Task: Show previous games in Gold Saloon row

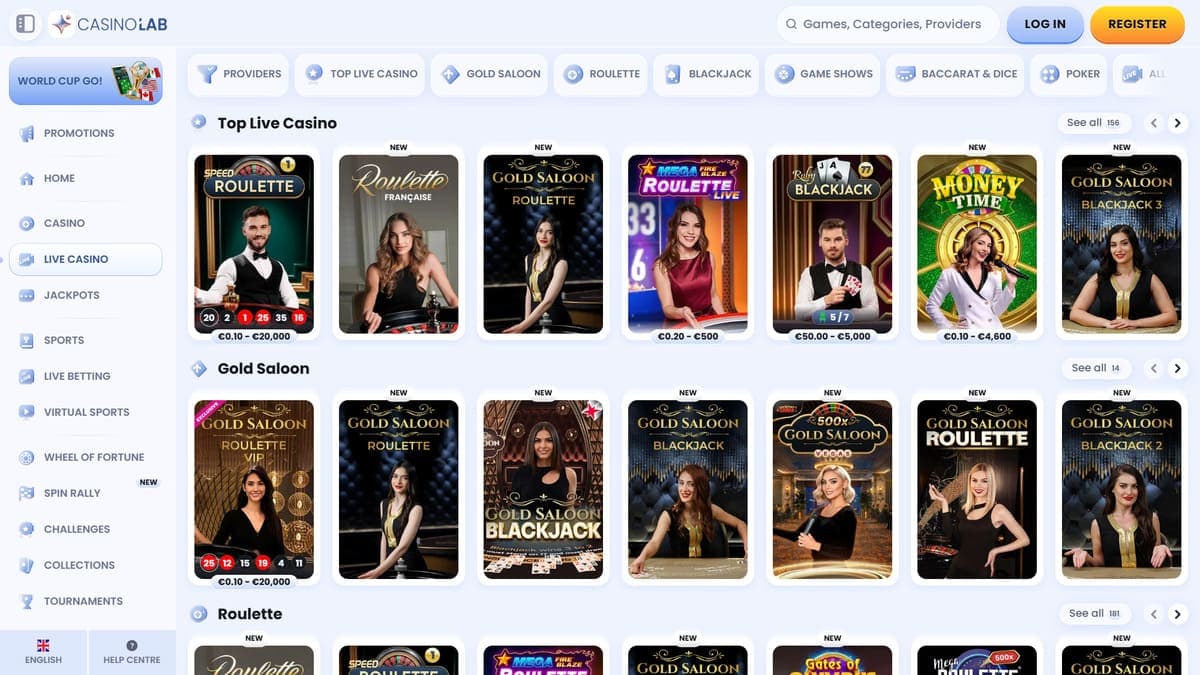Action: [x=1153, y=368]
